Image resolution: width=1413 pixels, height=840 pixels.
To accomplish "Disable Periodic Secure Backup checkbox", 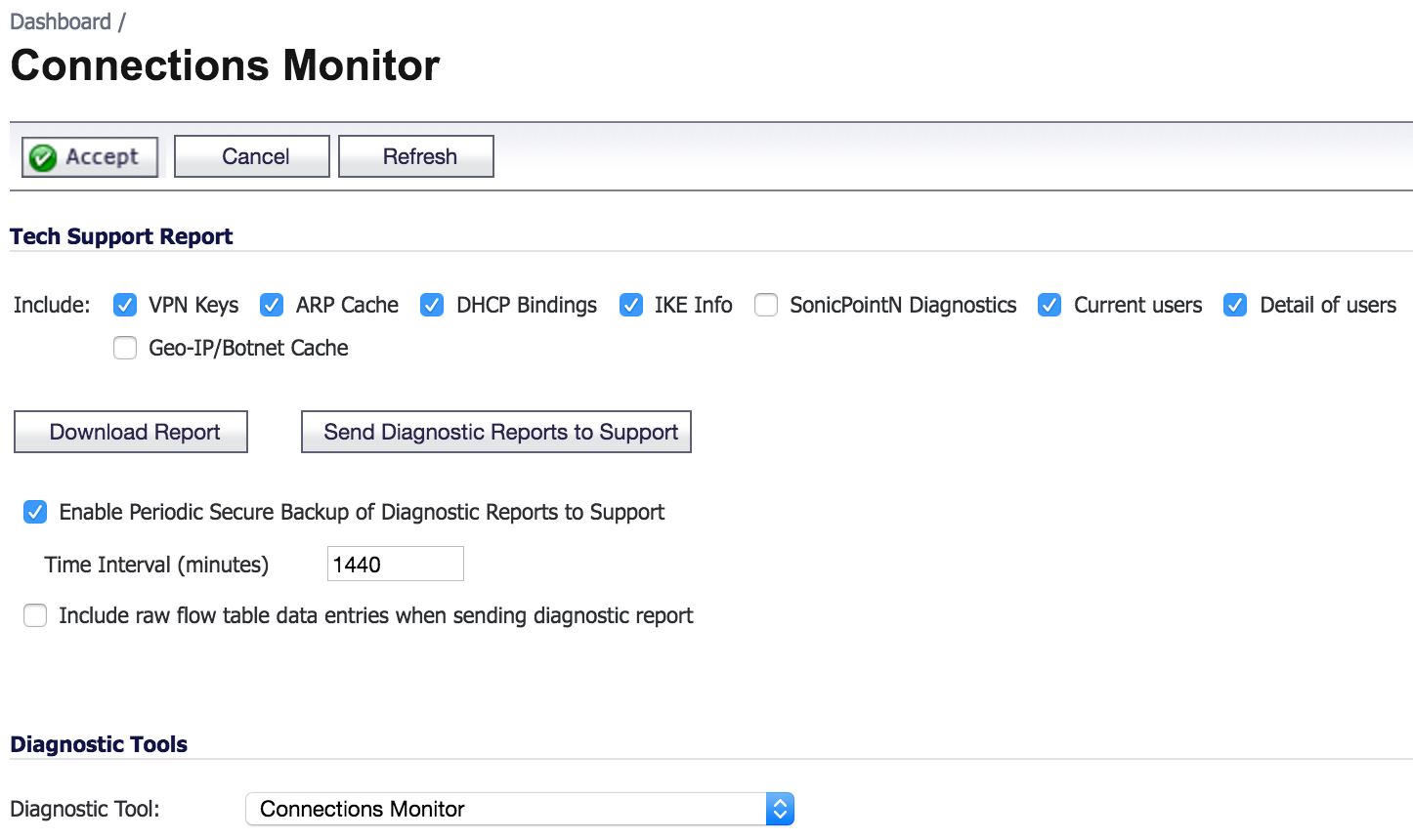I will tap(35, 512).
